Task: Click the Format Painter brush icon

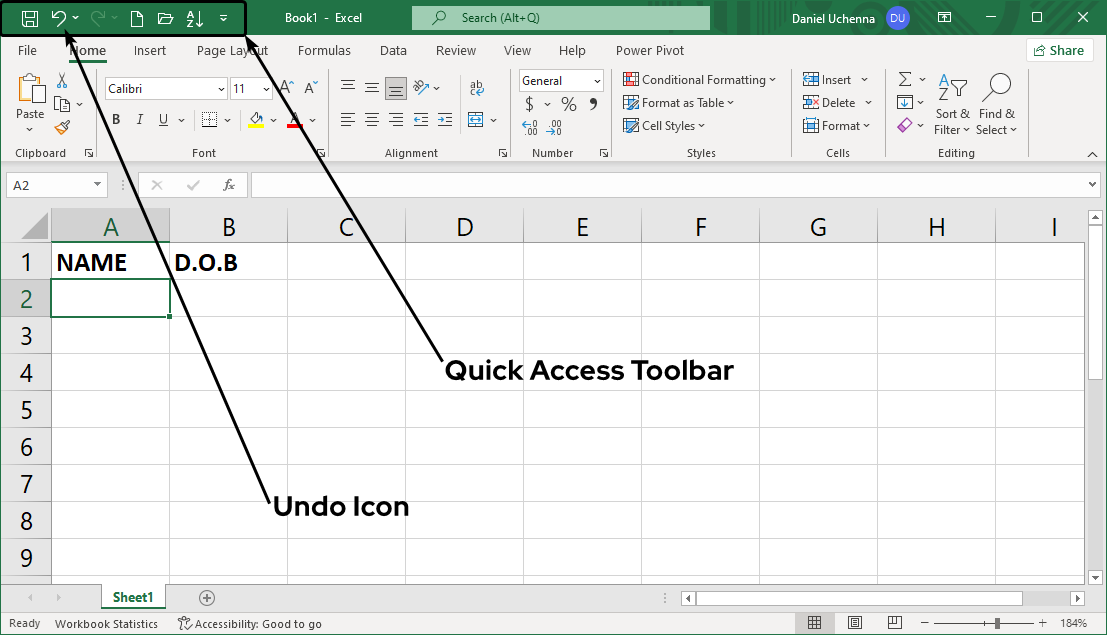Action: tap(62, 127)
